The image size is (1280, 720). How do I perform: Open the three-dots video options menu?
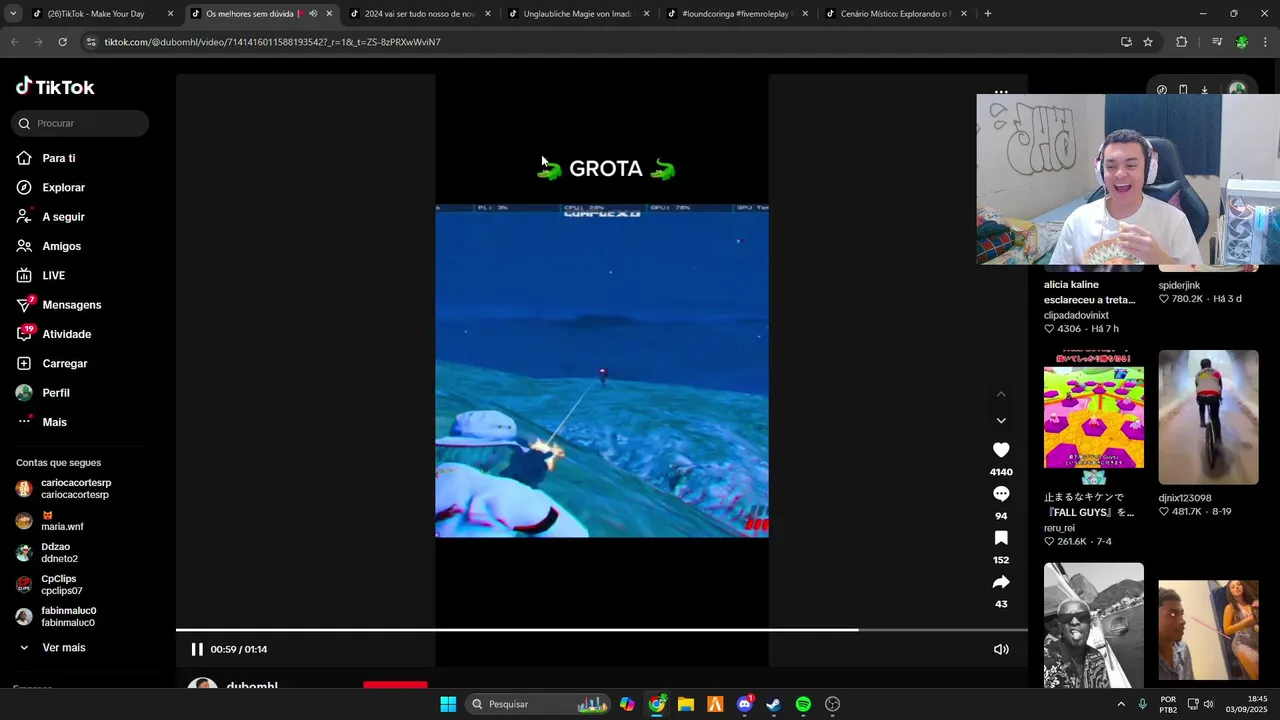point(1001,91)
